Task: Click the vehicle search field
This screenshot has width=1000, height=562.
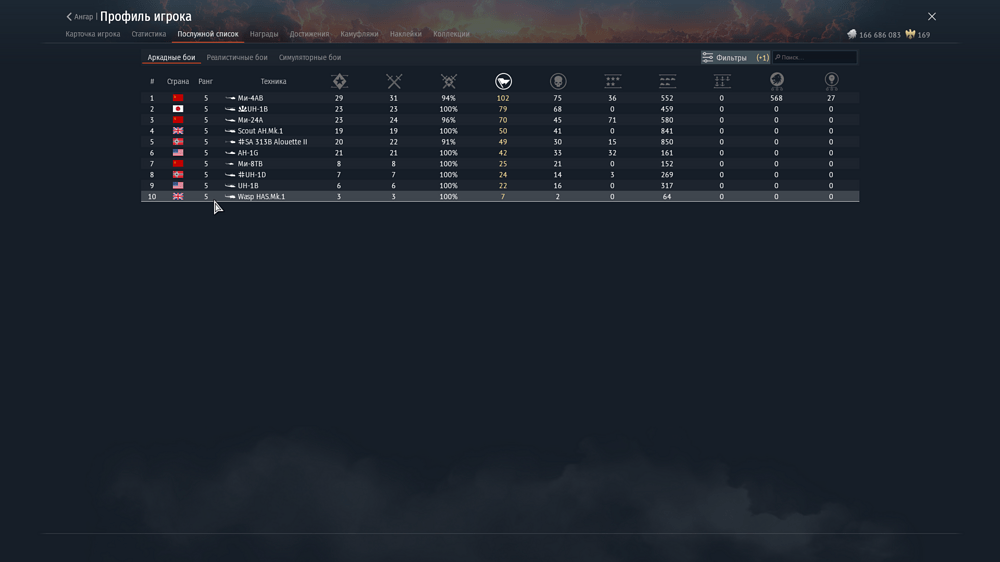Action: pyautogui.click(x=817, y=58)
